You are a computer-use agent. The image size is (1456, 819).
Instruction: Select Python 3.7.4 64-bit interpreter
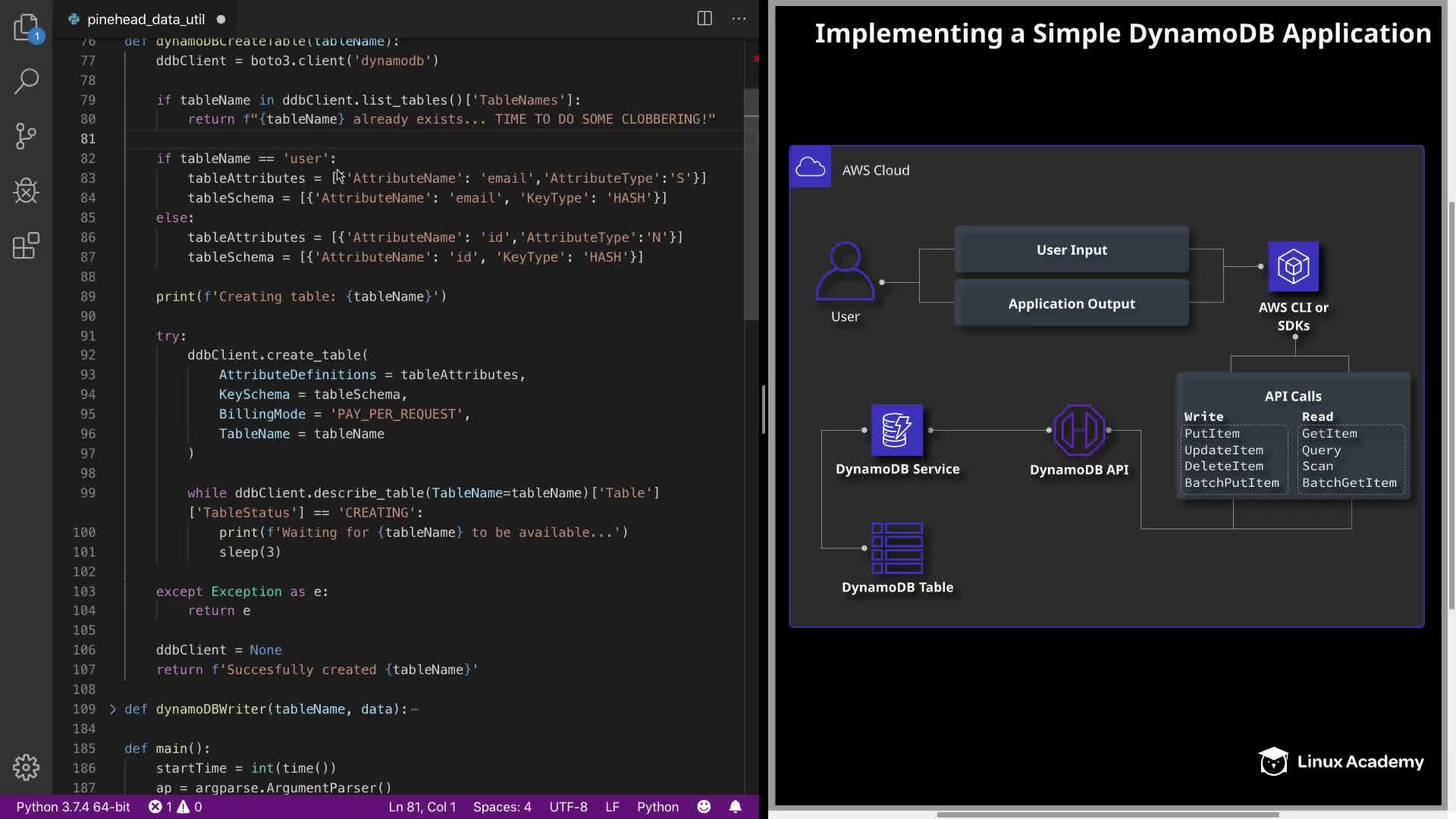[x=73, y=807]
